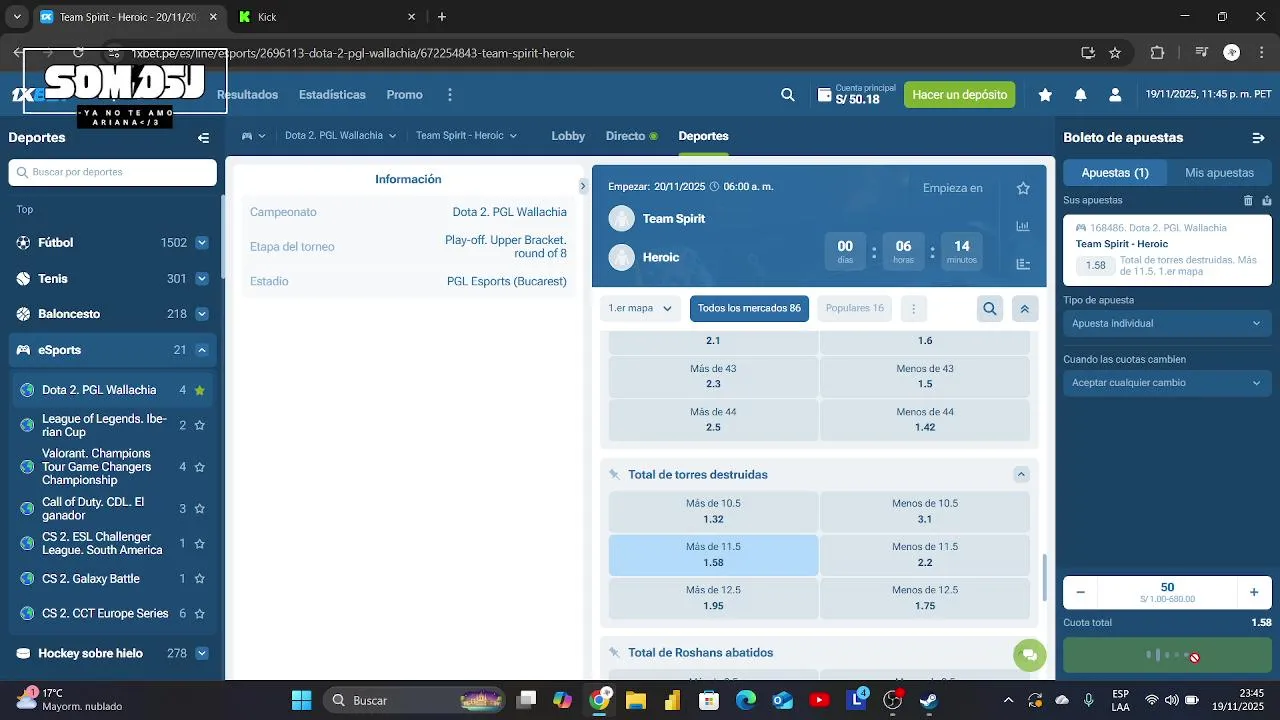Image resolution: width=1280 pixels, height=720 pixels.
Task: Open market options three-dot button
Action: pos(913,309)
